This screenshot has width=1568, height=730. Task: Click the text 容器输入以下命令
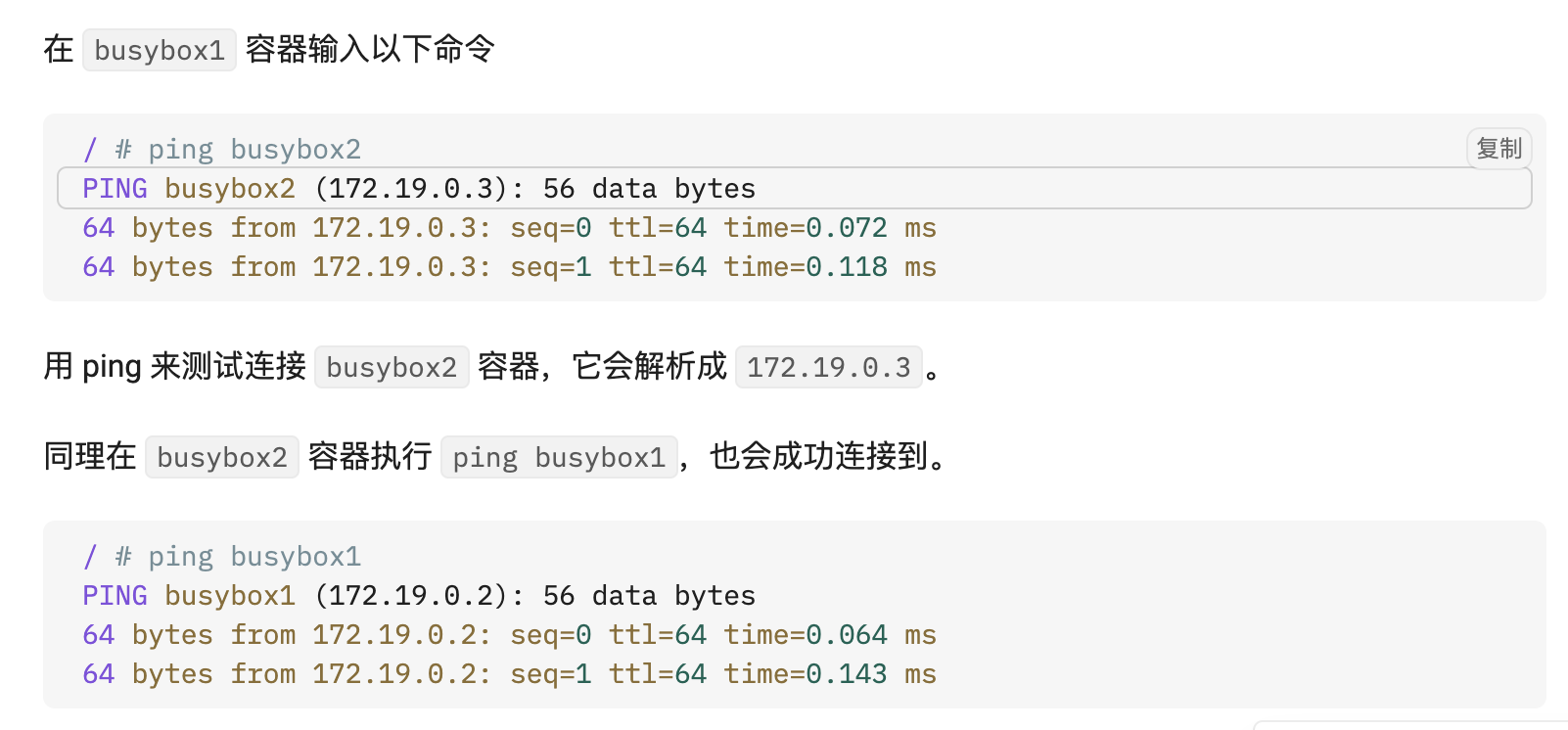point(370,49)
